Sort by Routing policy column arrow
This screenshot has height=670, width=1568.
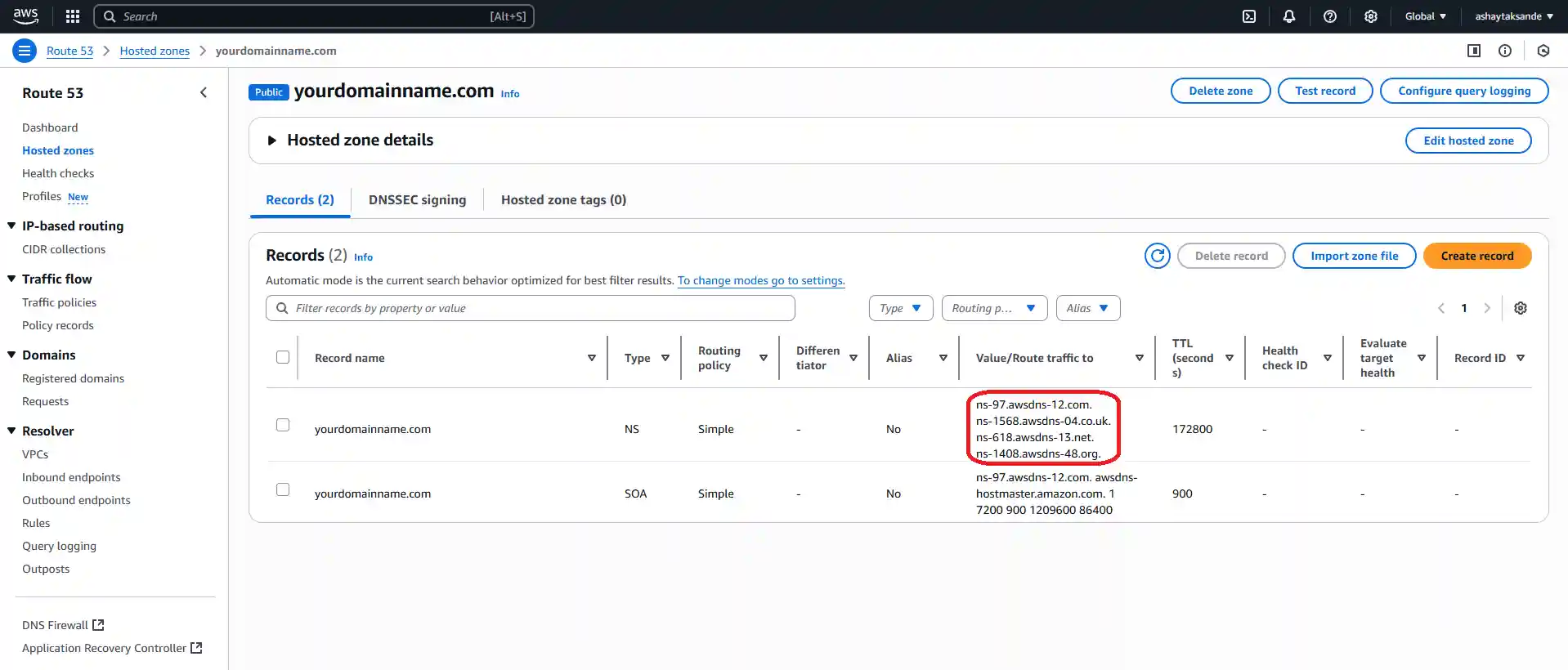tap(764, 358)
